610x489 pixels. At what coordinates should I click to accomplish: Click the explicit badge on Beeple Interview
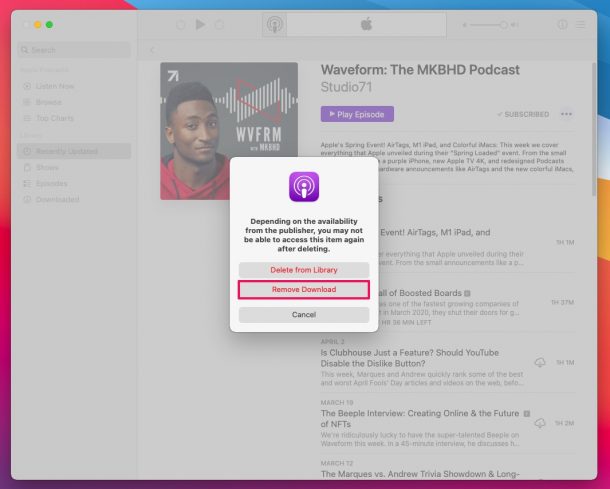[x=526, y=414]
